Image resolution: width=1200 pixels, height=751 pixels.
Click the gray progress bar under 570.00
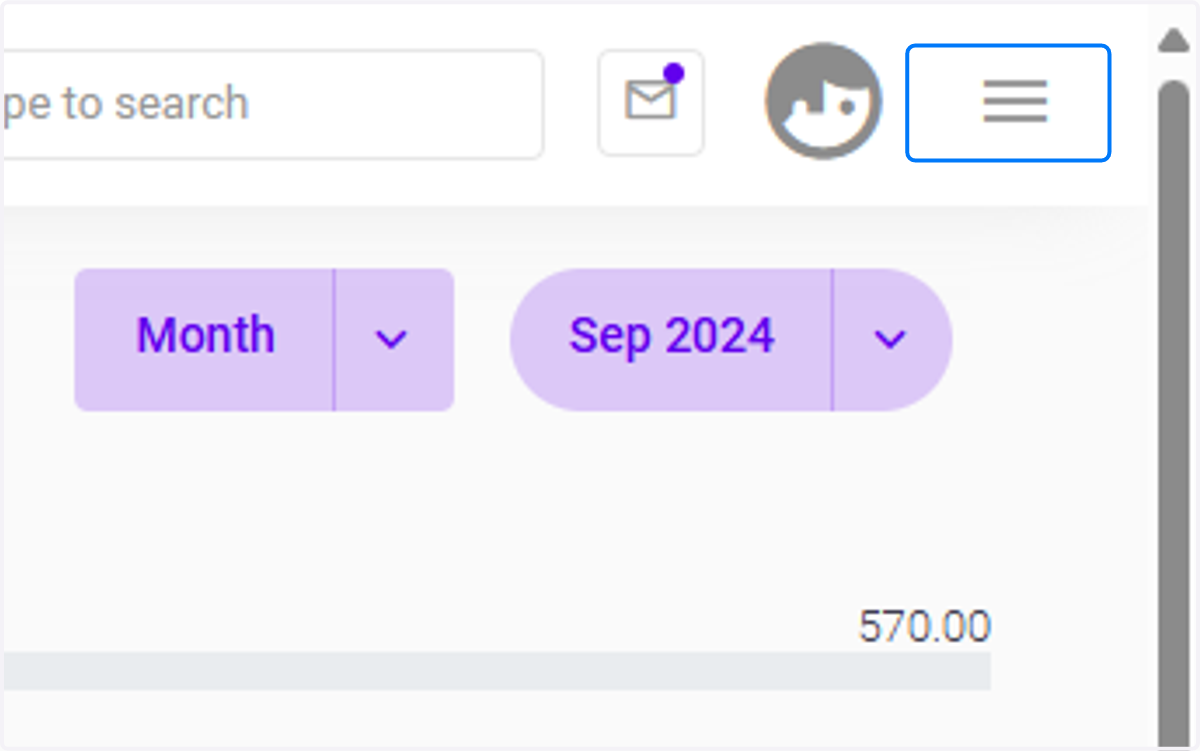click(497, 671)
